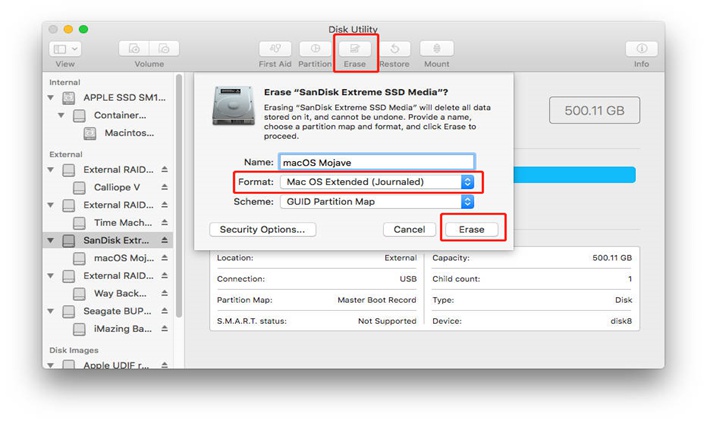Select the Way Back... volume
The height and width of the screenshot is (423, 707).
pyautogui.click(x=110, y=294)
